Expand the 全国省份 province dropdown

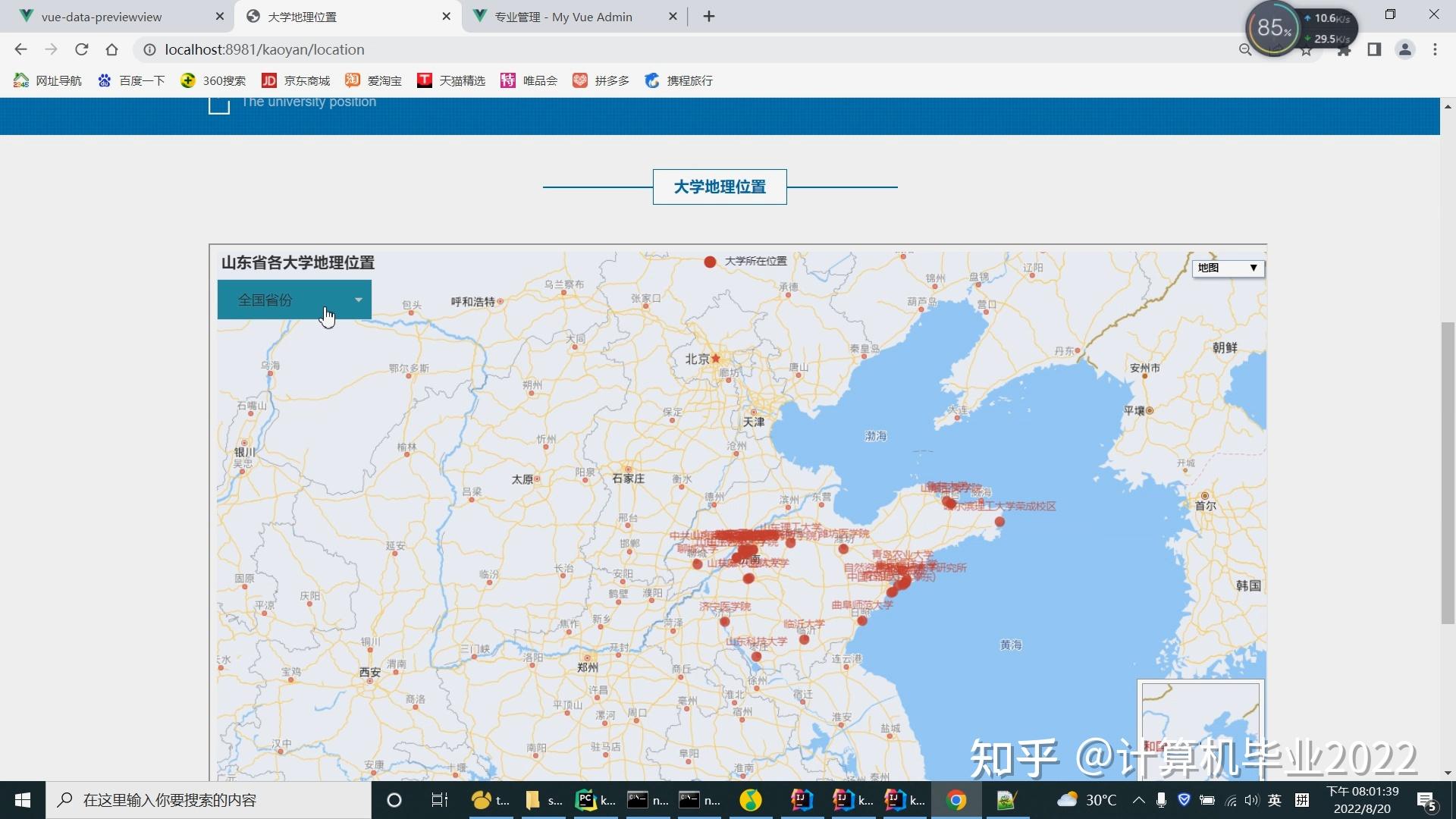294,300
